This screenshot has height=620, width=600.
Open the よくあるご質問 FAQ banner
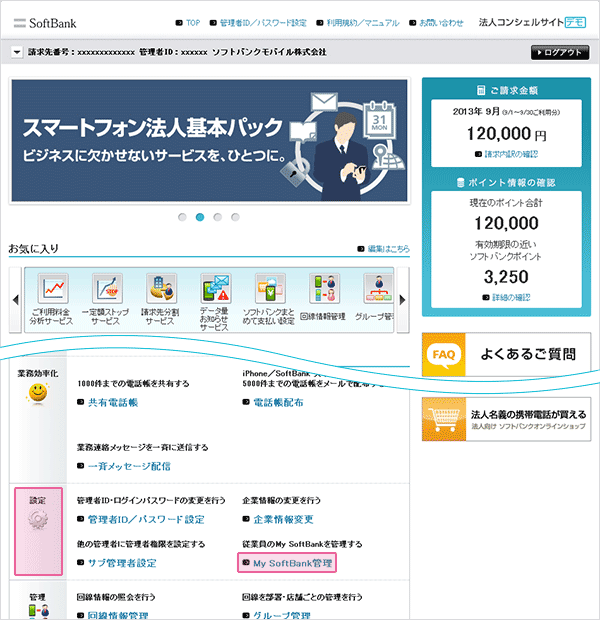click(x=505, y=353)
